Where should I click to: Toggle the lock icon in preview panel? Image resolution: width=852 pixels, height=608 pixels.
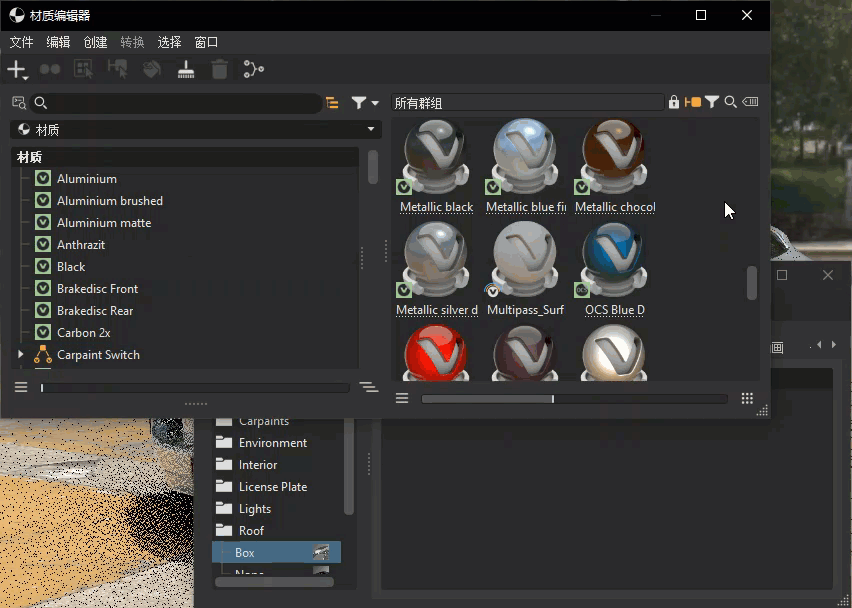click(x=674, y=102)
